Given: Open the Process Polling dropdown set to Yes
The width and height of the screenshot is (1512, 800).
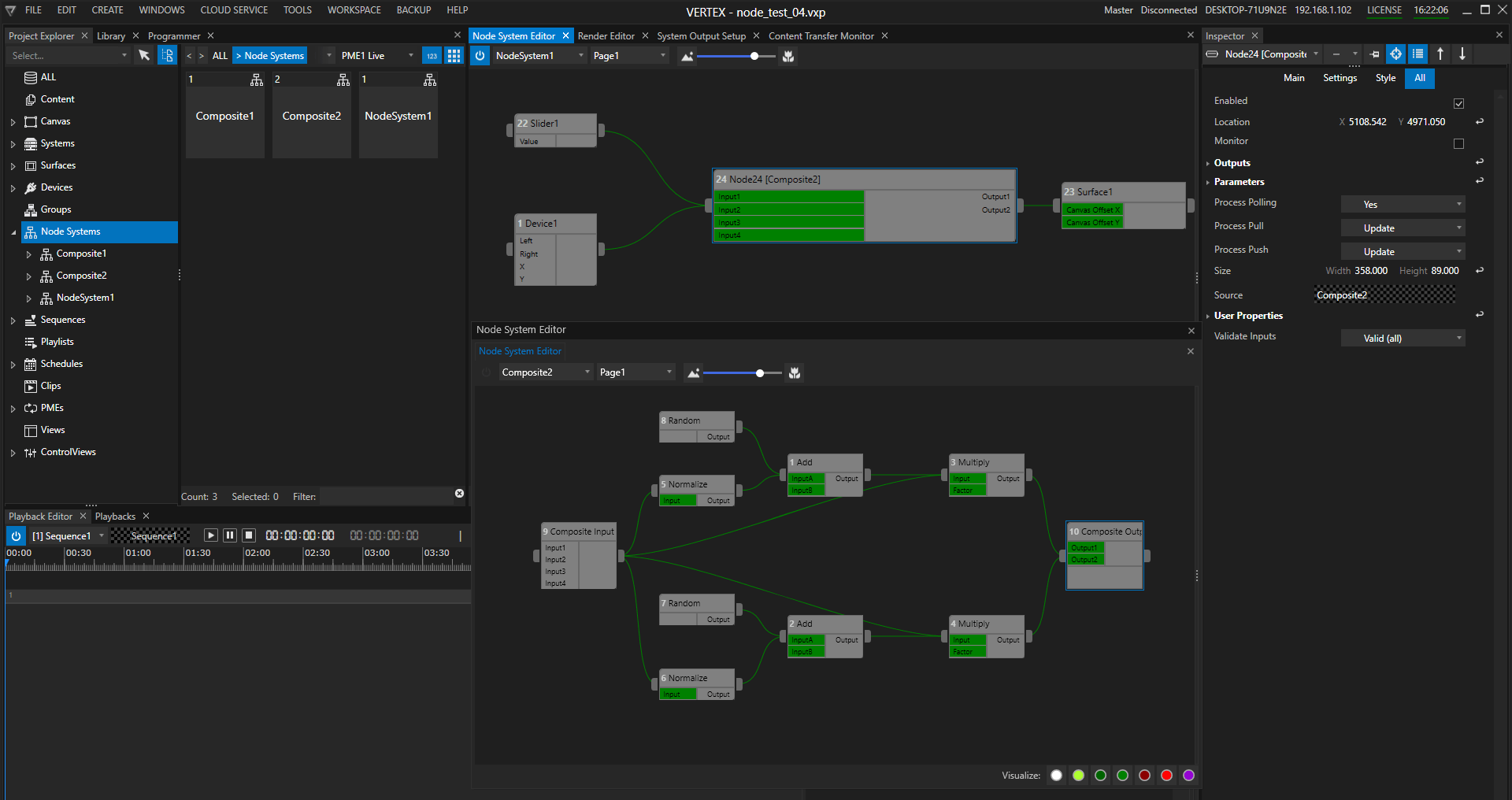Looking at the screenshot, I should [1402, 204].
